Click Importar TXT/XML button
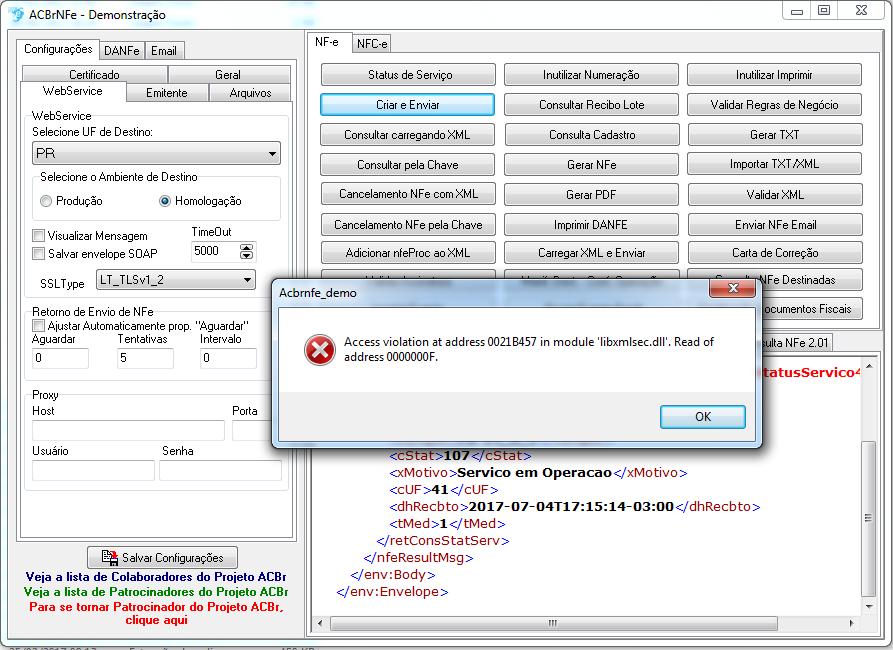The height and width of the screenshot is (650, 893). pos(774,164)
